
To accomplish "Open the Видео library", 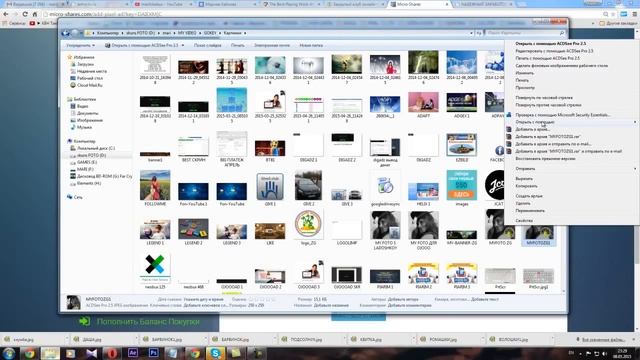I will pos(82,106).
